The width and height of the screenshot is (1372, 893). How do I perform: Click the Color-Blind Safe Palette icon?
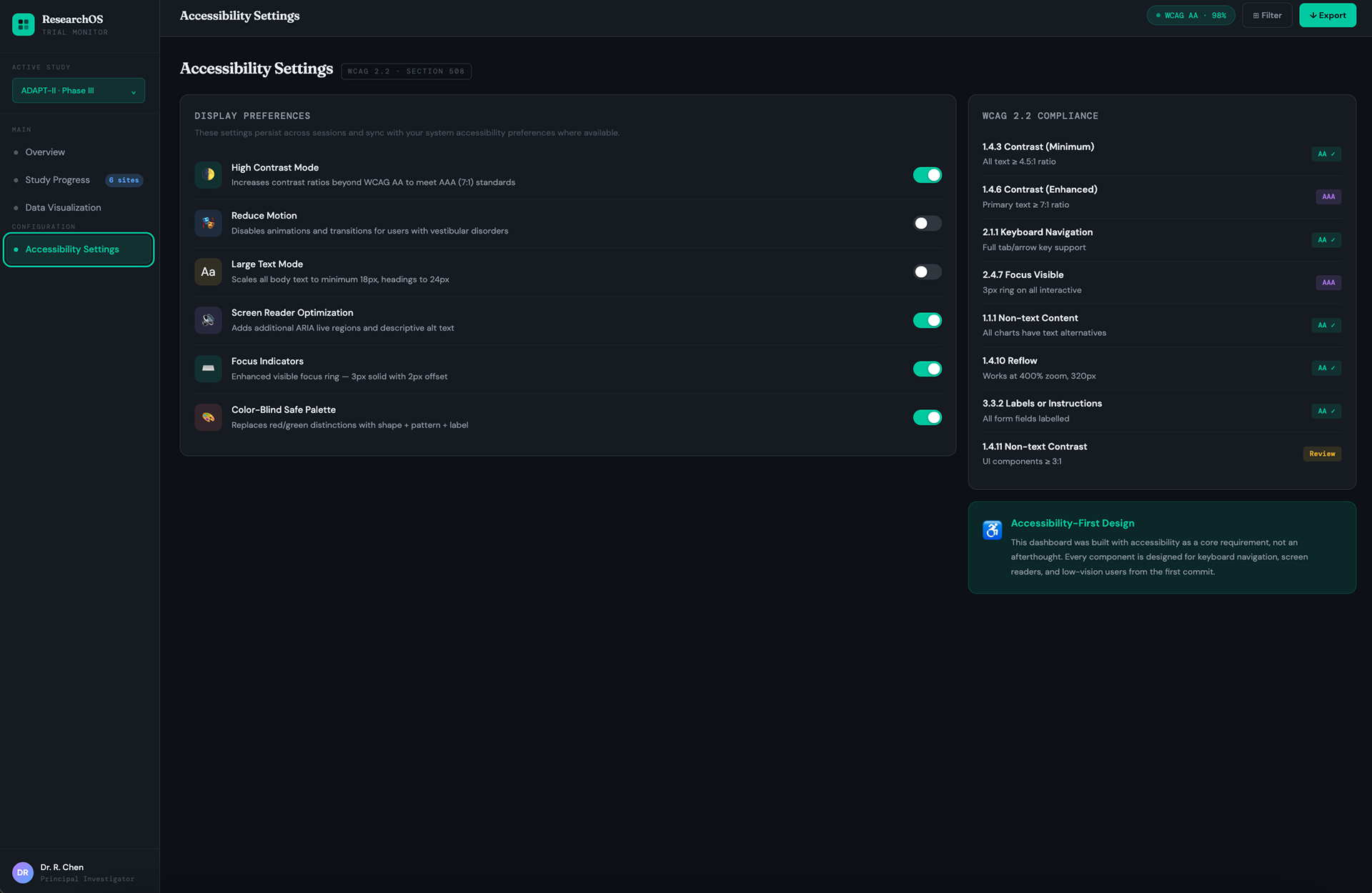[x=208, y=417]
